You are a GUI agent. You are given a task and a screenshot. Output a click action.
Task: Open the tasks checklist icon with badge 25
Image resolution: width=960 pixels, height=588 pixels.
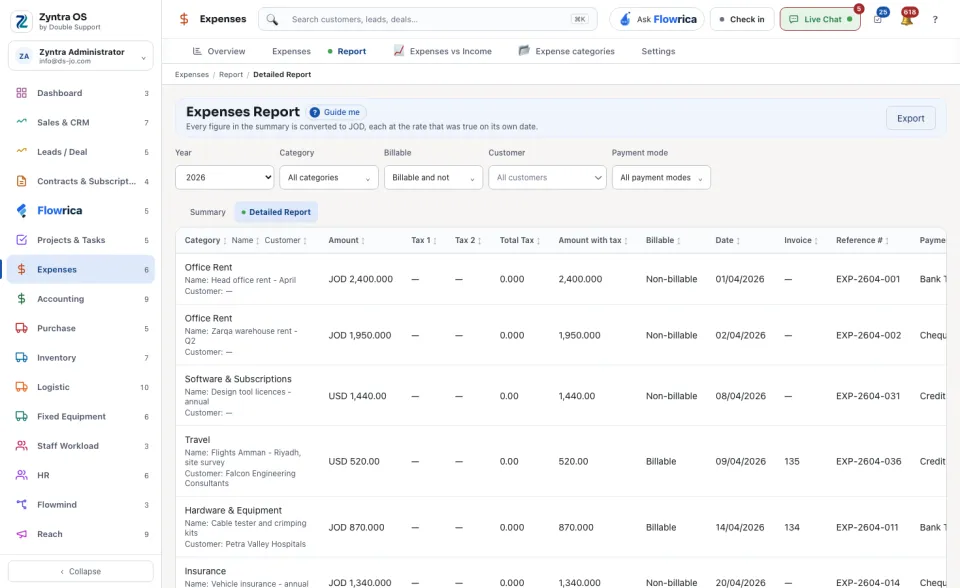pos(878,20)
